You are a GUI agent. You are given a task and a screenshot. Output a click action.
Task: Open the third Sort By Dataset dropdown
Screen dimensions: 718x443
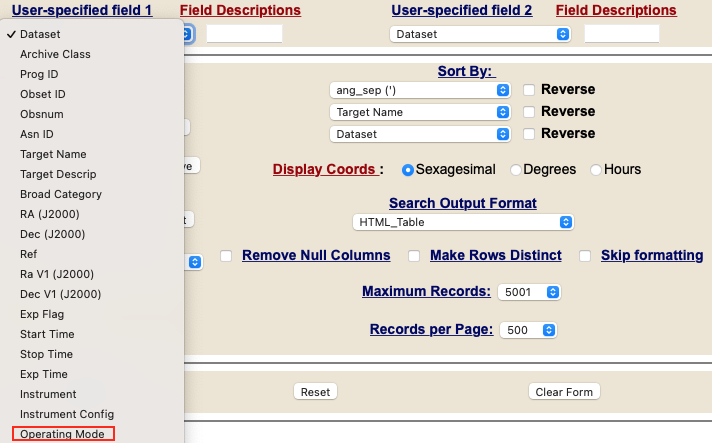pos(420,134)
